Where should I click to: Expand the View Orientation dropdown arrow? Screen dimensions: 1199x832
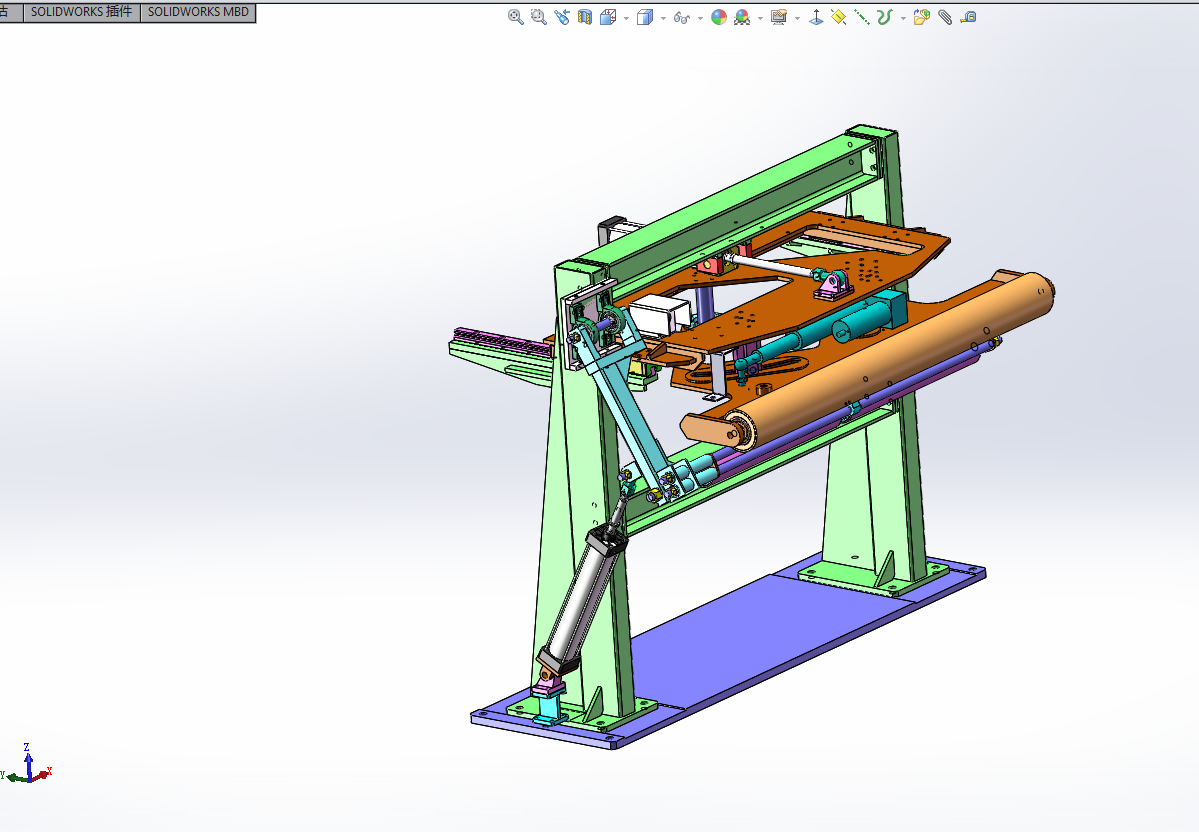[x=626, y=18]
